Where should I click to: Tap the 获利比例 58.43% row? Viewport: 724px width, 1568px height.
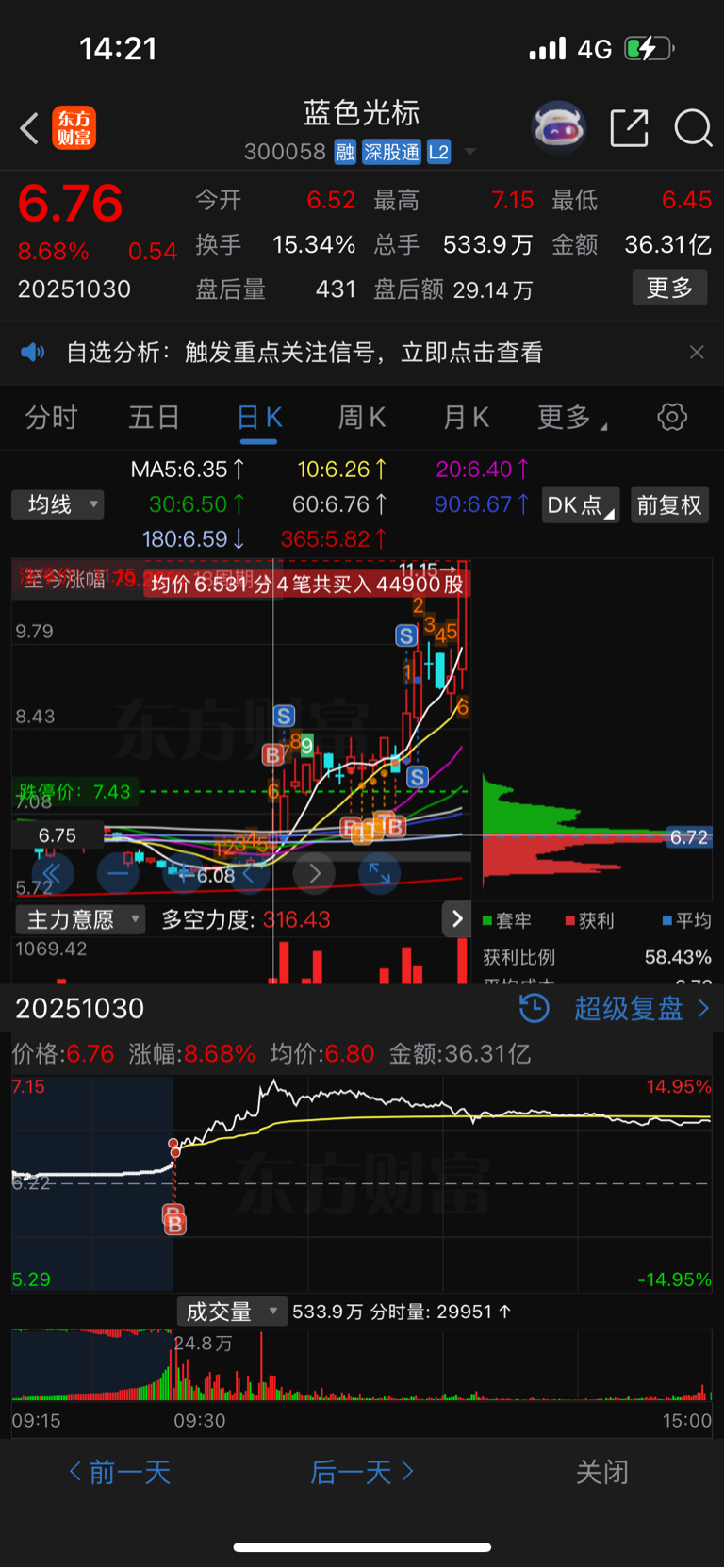[x=597, y=957]
